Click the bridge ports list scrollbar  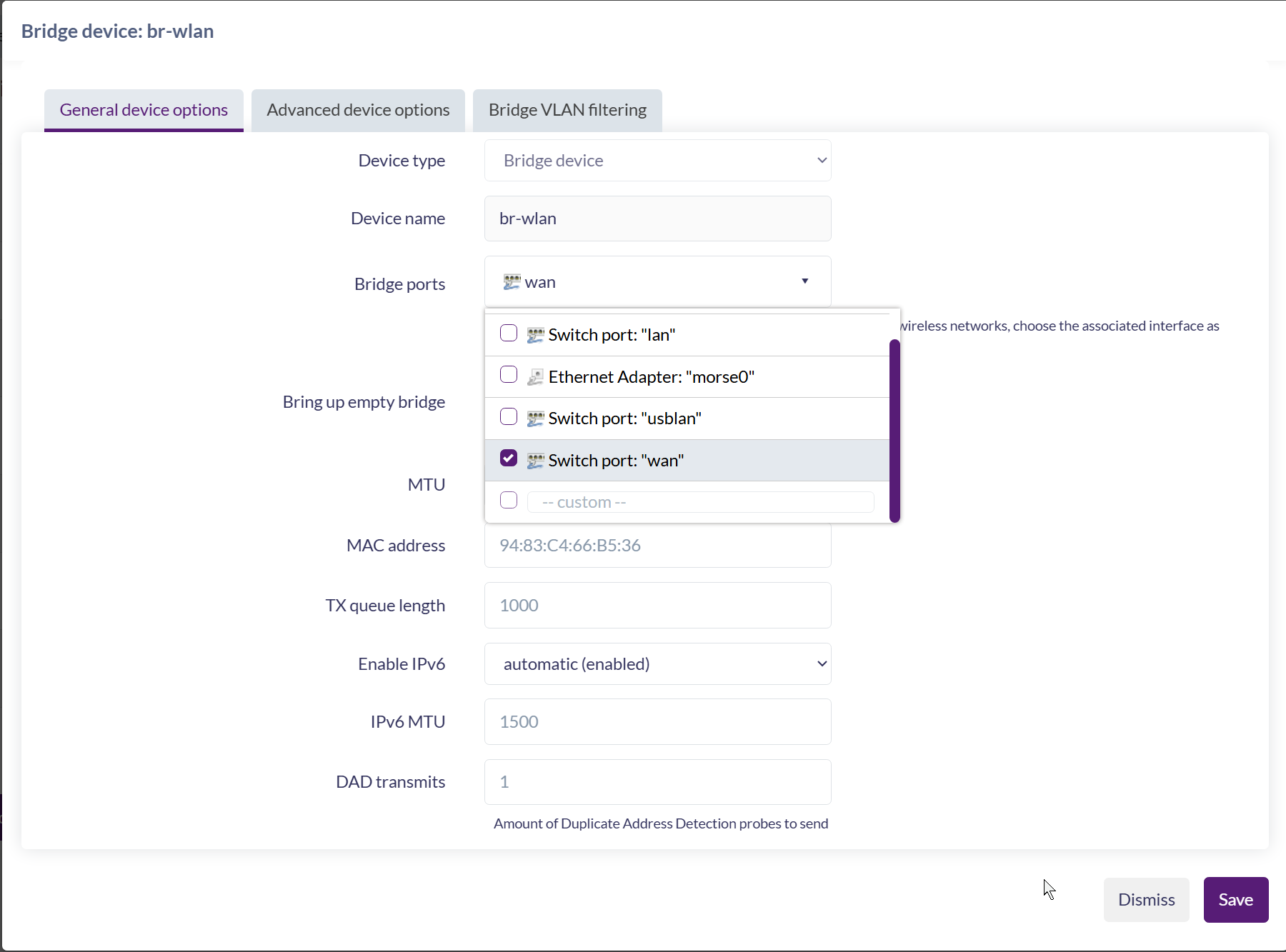894,430
